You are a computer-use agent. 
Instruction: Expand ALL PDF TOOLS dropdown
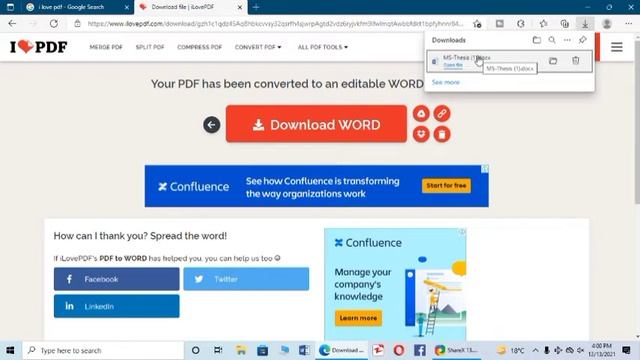click(x=323, y=47)
